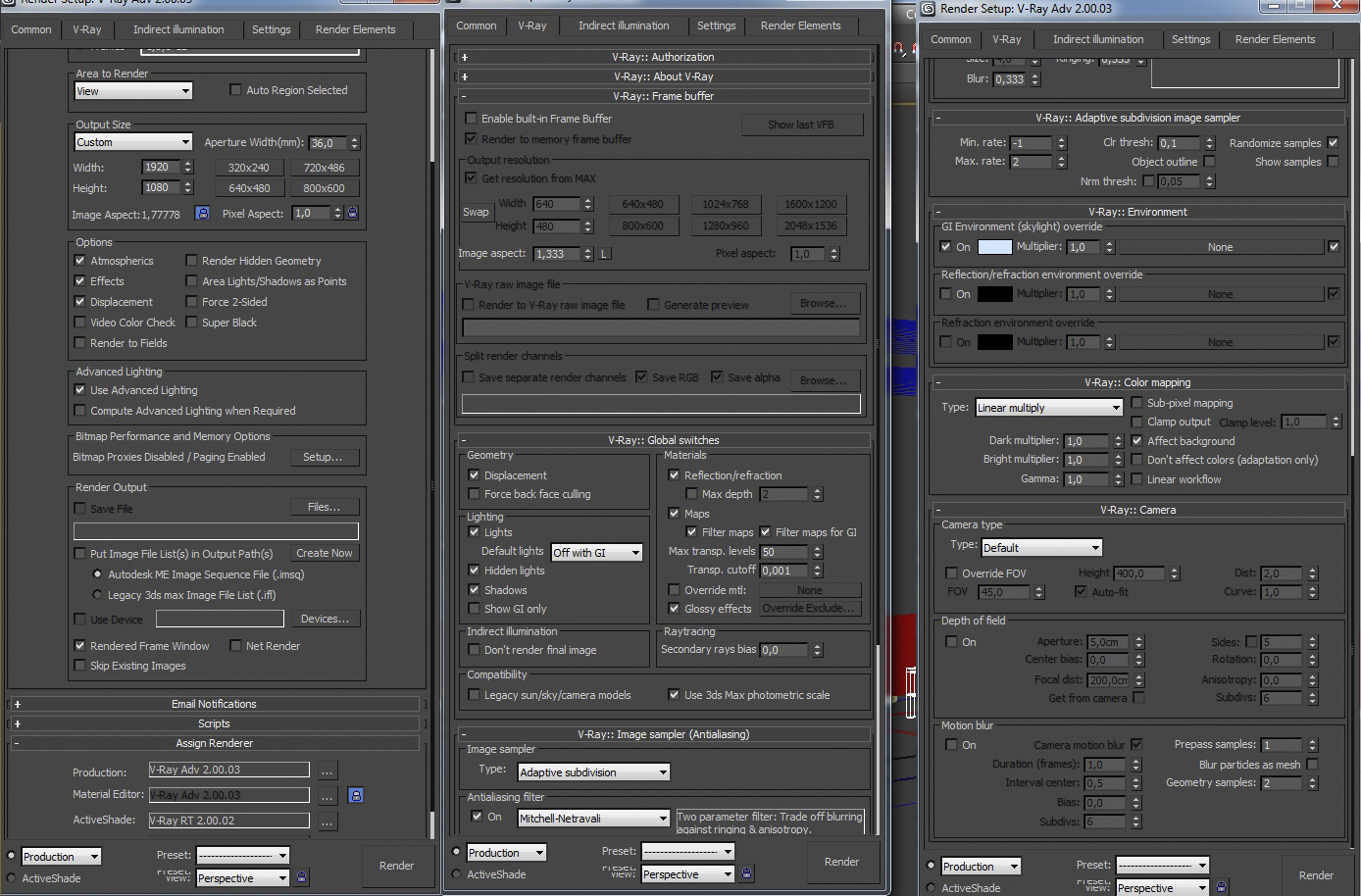Lock the Image Aspect ratio in left window
Viewport: 1361px width, 896px height.
pyautogui.click(x=202, y=213)
